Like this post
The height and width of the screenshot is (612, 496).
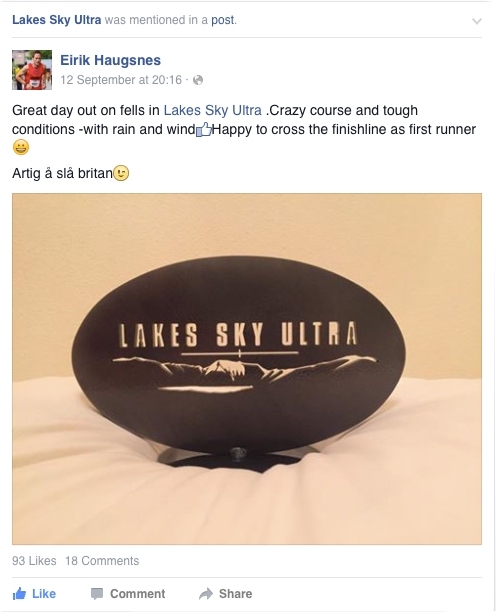[x=34, y=594]
